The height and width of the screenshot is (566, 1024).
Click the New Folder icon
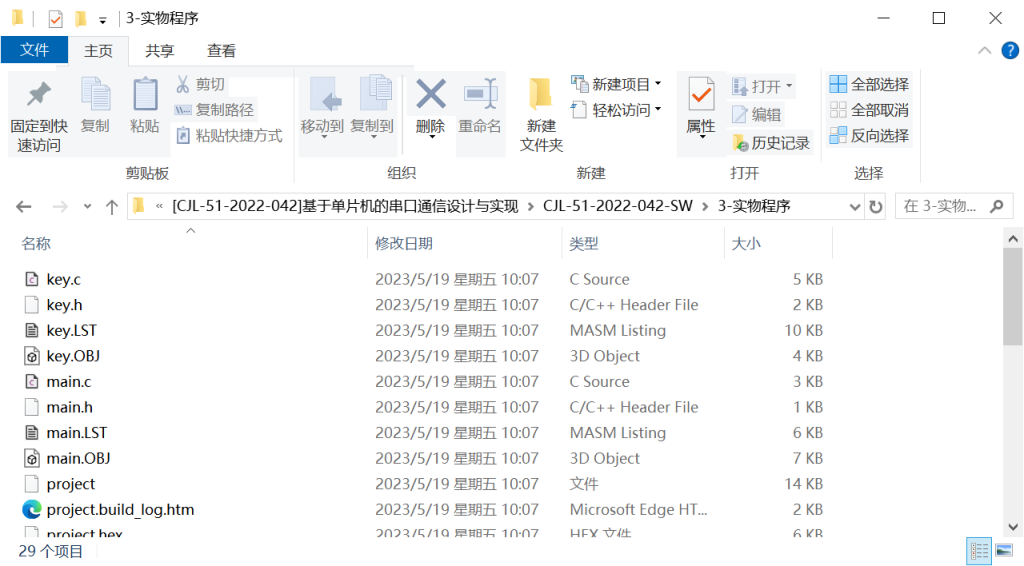[541, 94]
